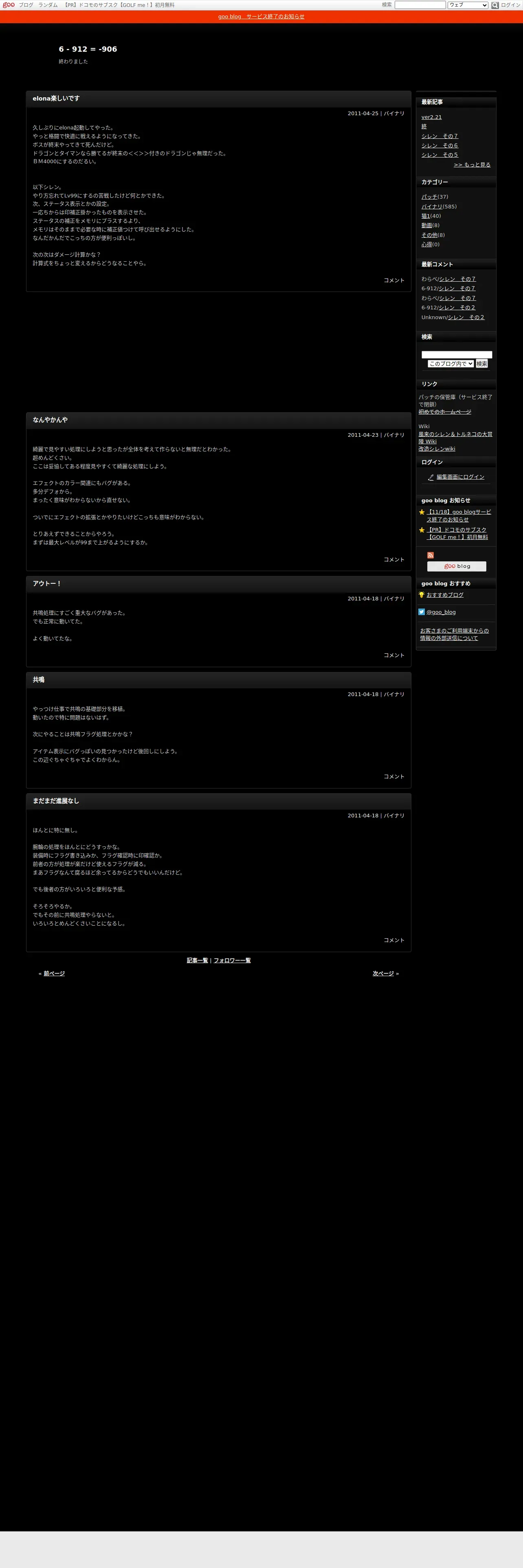Click バイナリ category beside date 2011-04-23
The width and height of the screenshot is (523, 1568).
coord(394,435)
